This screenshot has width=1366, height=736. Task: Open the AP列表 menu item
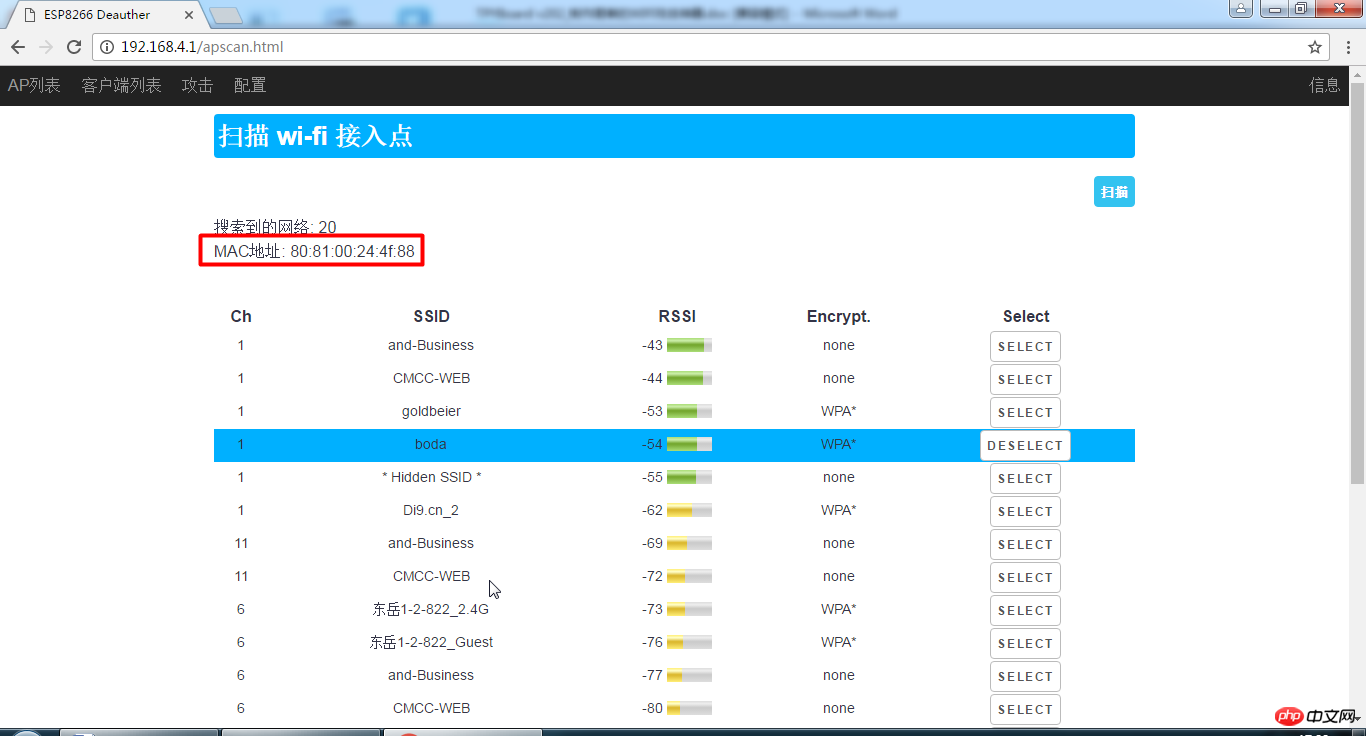(34, 86)
